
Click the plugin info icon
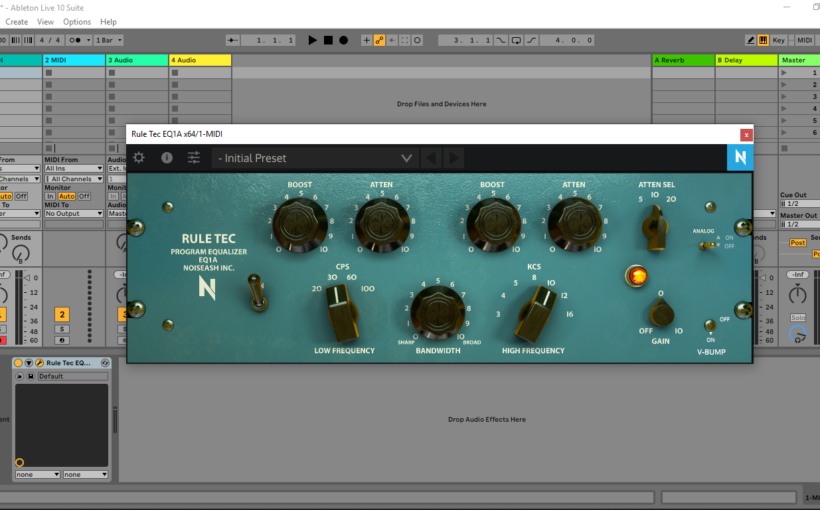pyautogui.click(x=167, y=157)
